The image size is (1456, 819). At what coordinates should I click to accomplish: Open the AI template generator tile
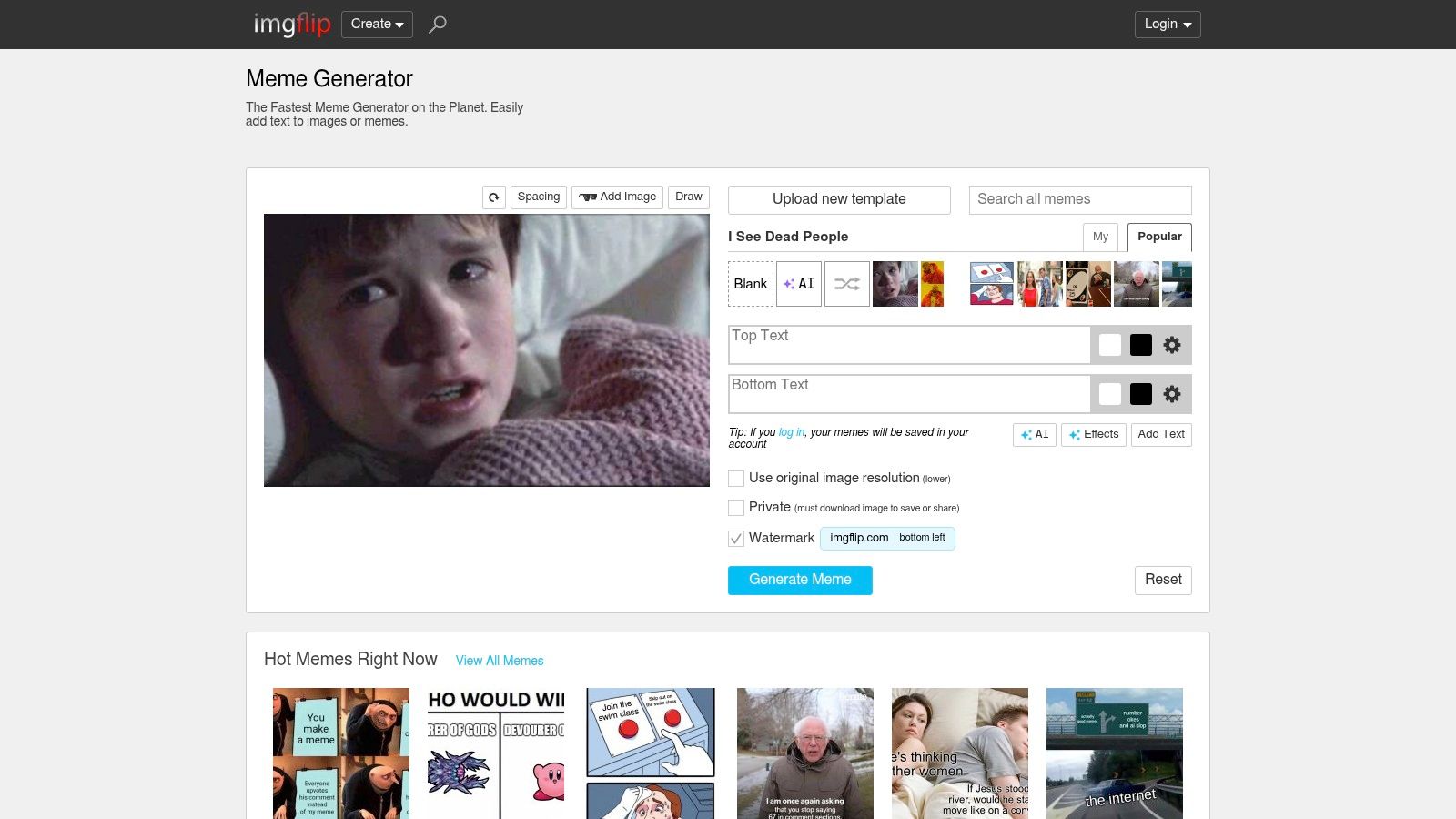coord(799,284)
